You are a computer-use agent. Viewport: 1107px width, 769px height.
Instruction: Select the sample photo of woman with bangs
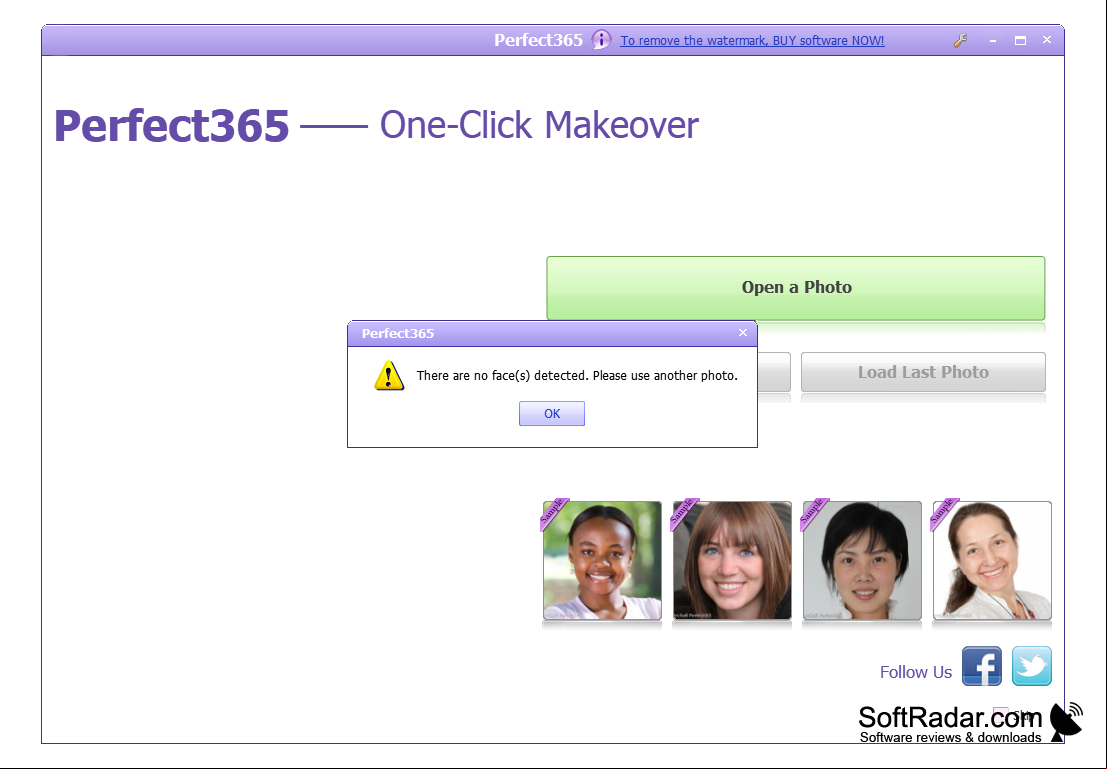(x=731, y=560)
